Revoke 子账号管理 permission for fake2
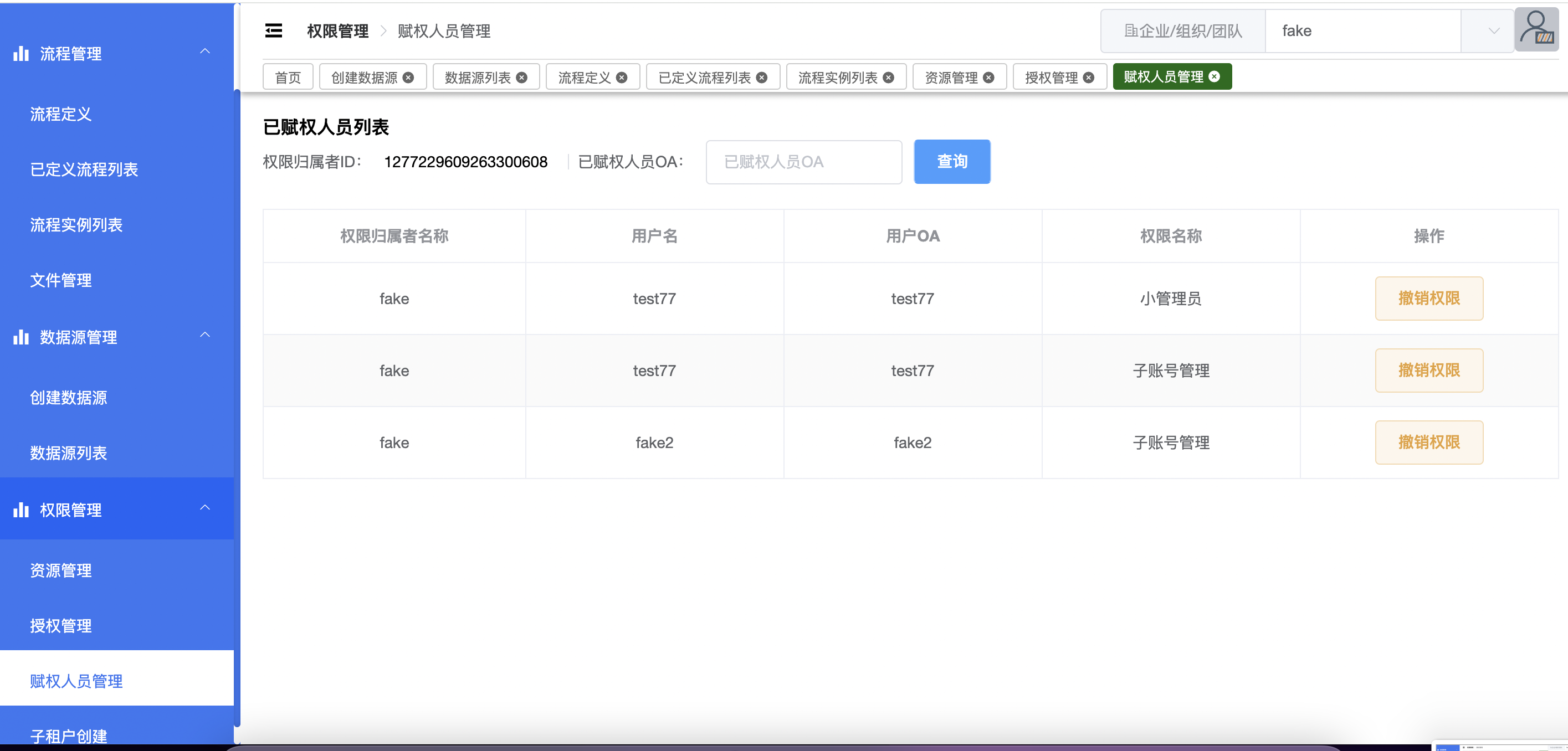This screenshot has height=751, width=1568. point(1428,442)
